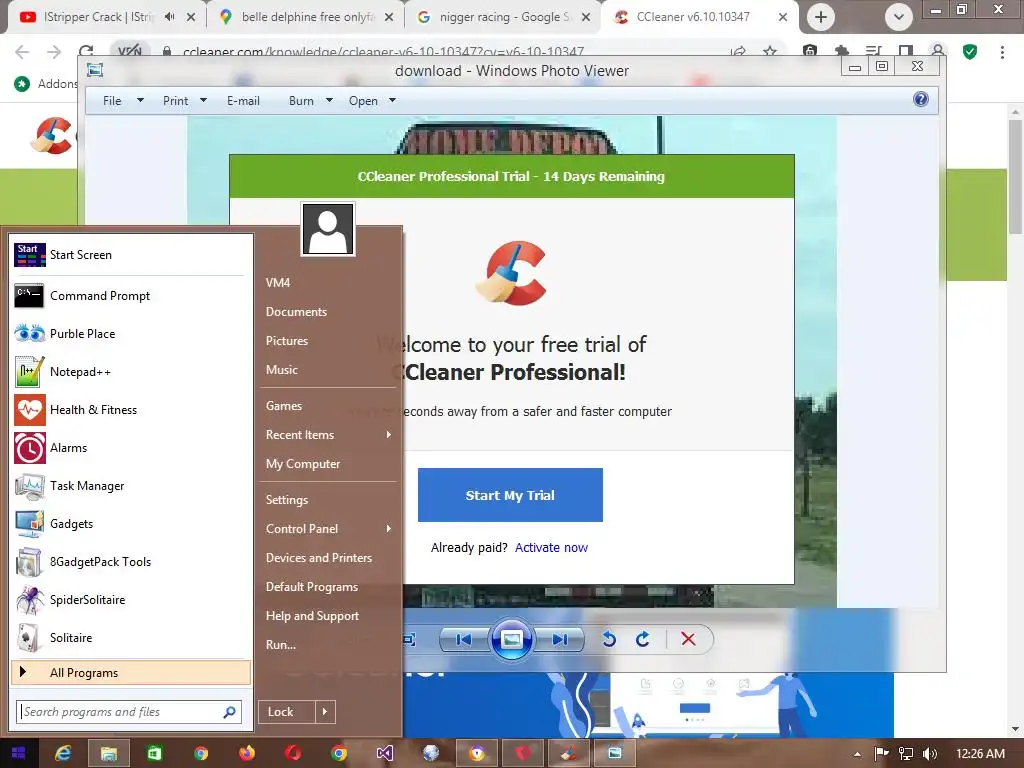Open Chrome's tab search chevron
The height and width of the screenshot is (768, 1024).
[x=899, y=17]
